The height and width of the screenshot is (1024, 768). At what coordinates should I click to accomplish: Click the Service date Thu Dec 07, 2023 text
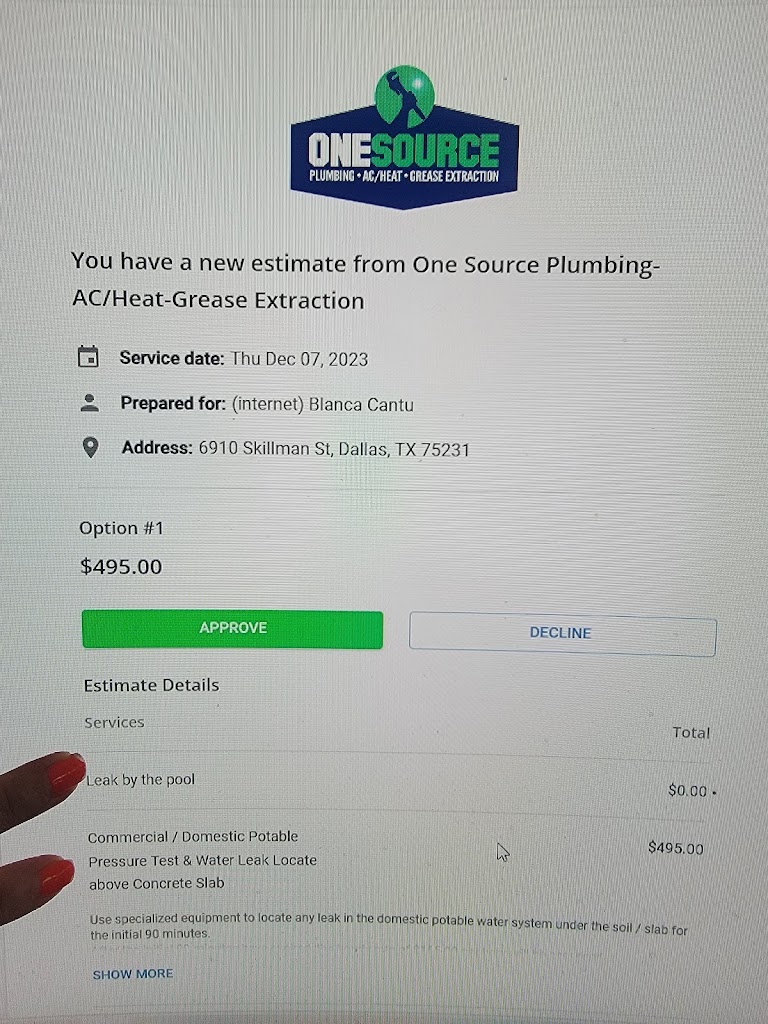[x=244, y=359]
